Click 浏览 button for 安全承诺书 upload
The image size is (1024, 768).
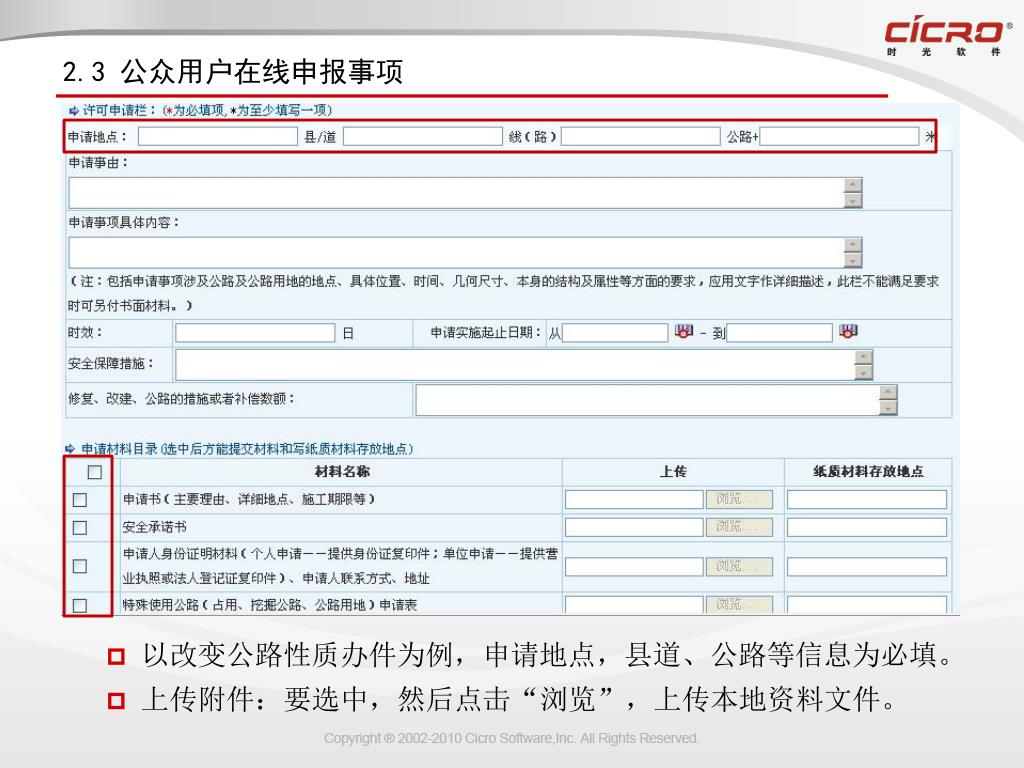(740, 527)
